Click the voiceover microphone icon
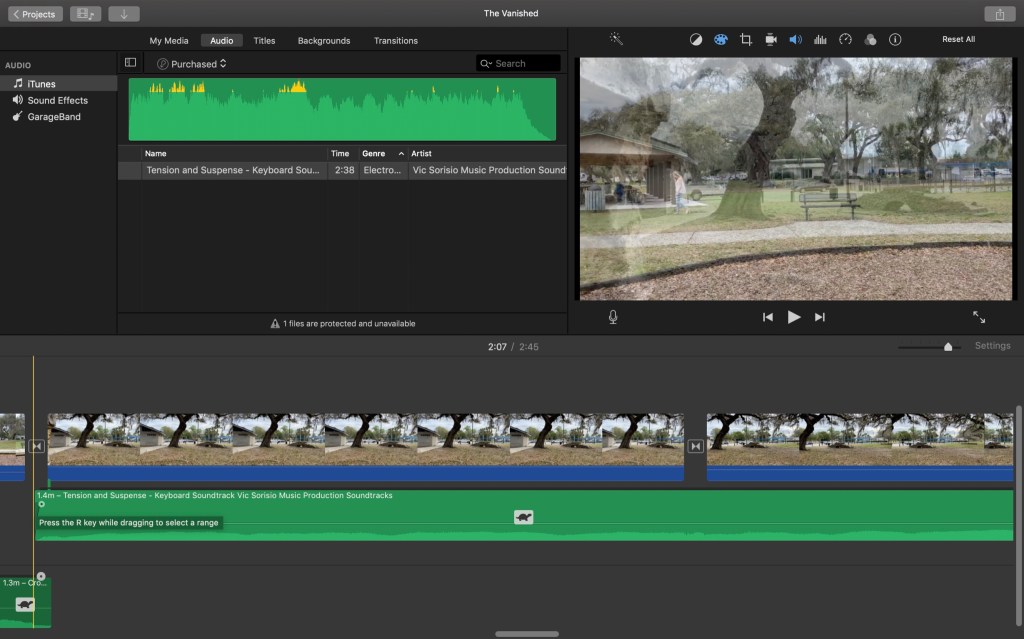 point(613,317)
